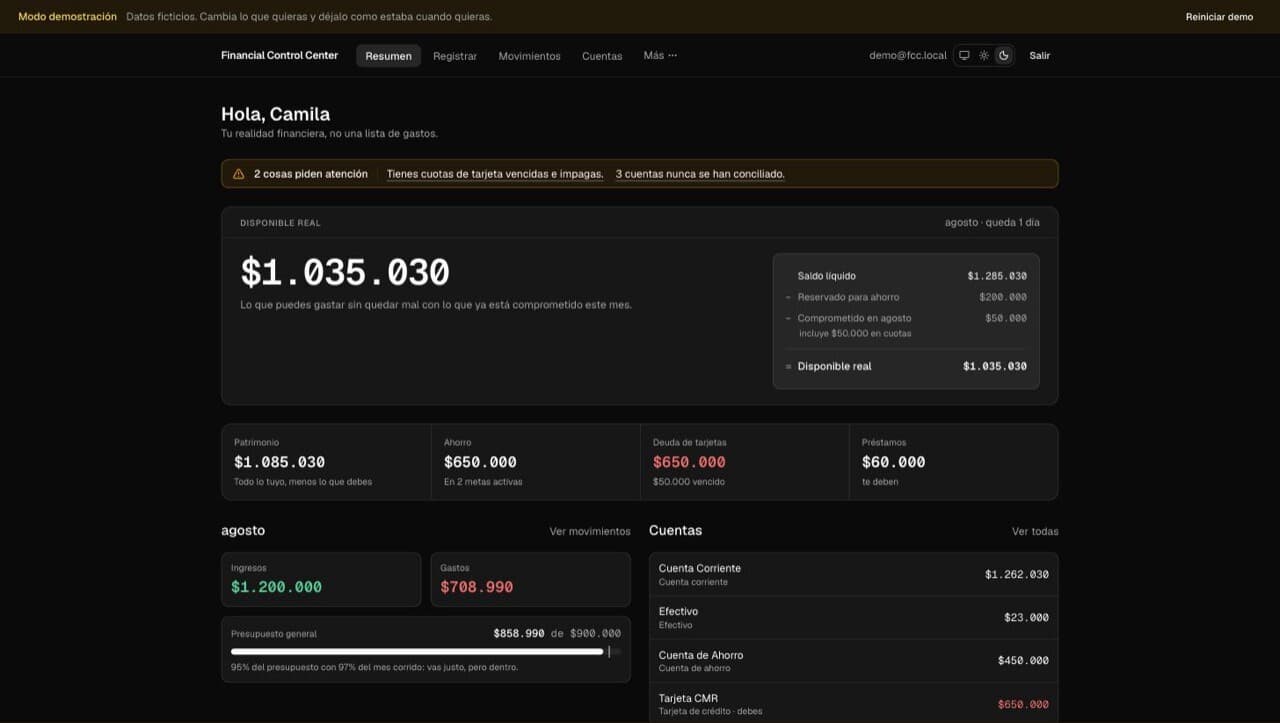
Task: Click Ver todas accounts link
Action: coord(1035,531)
